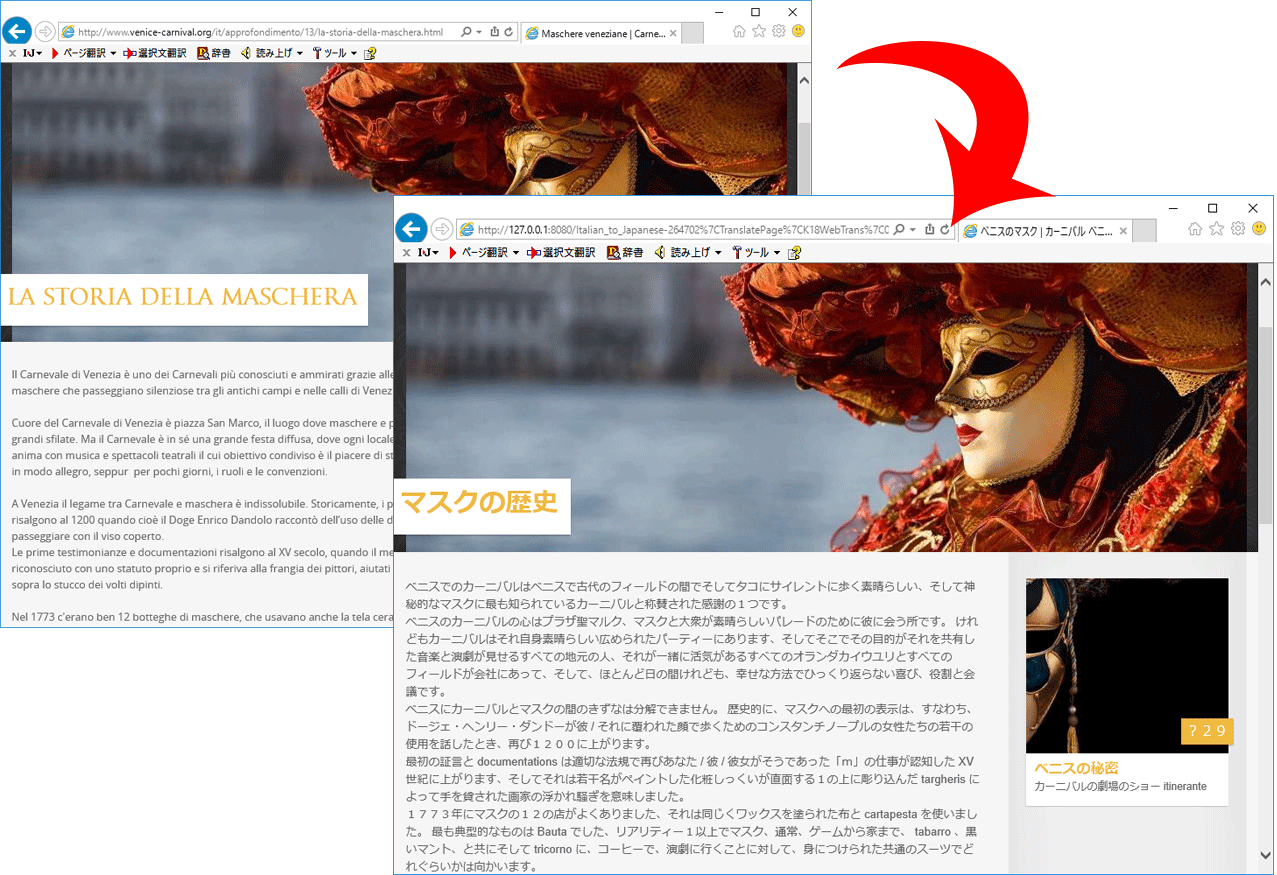Click the smiley feedback icon in the Maschere veneziane window

pos(799,32)
